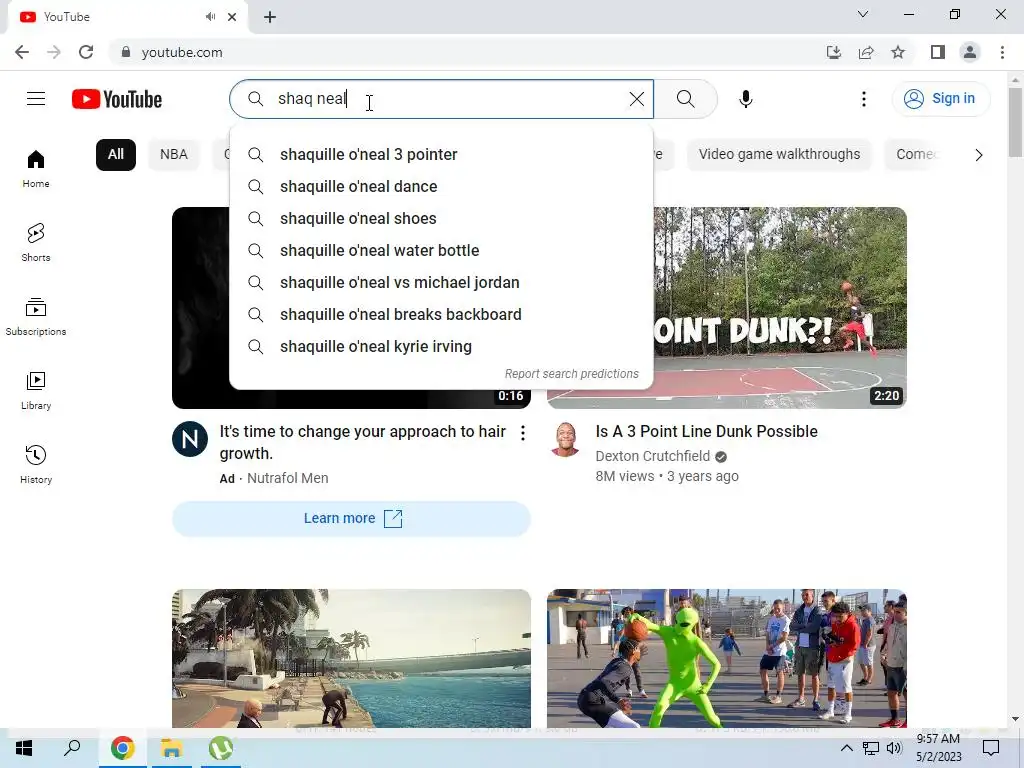Open the seaside pier video thumbnail

click(351, 658)
